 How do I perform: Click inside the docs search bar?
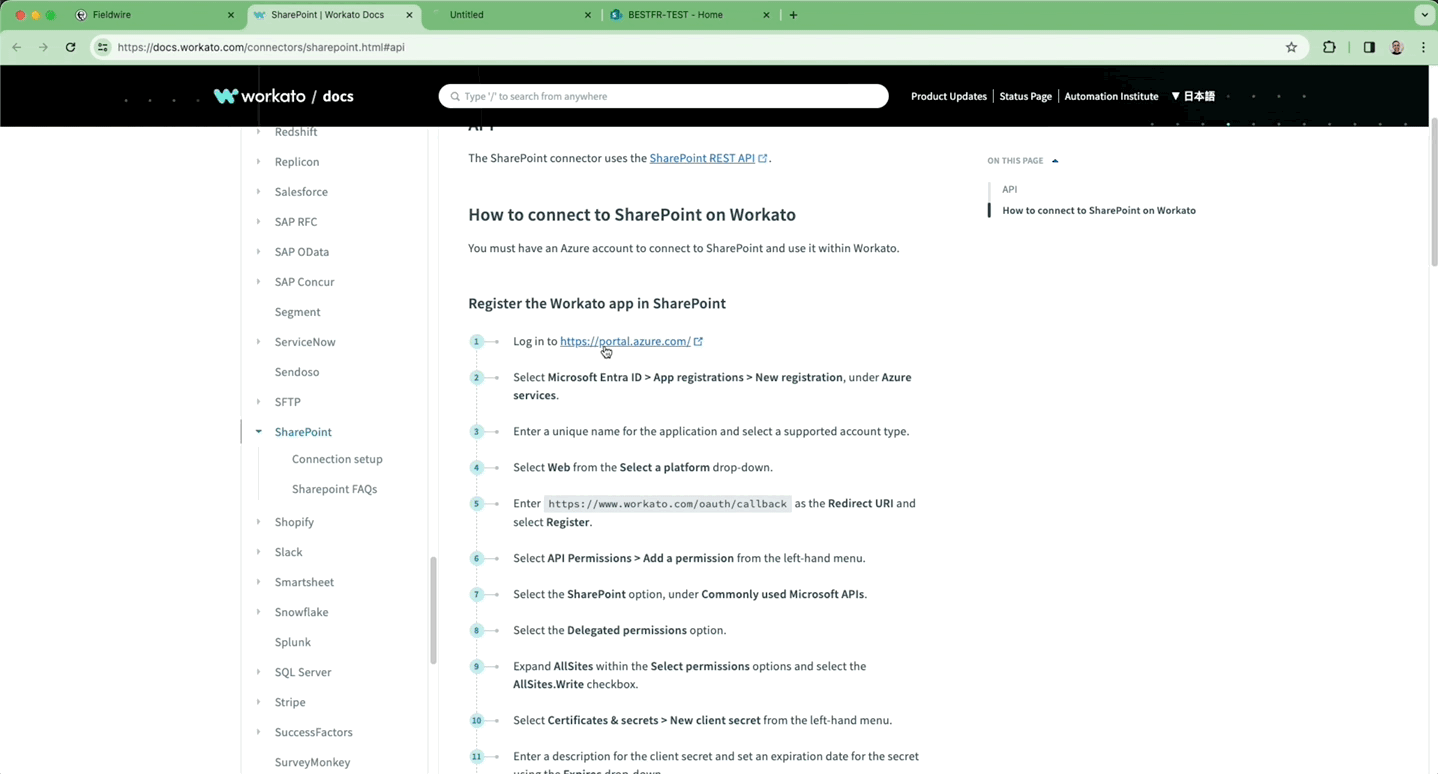663,96
